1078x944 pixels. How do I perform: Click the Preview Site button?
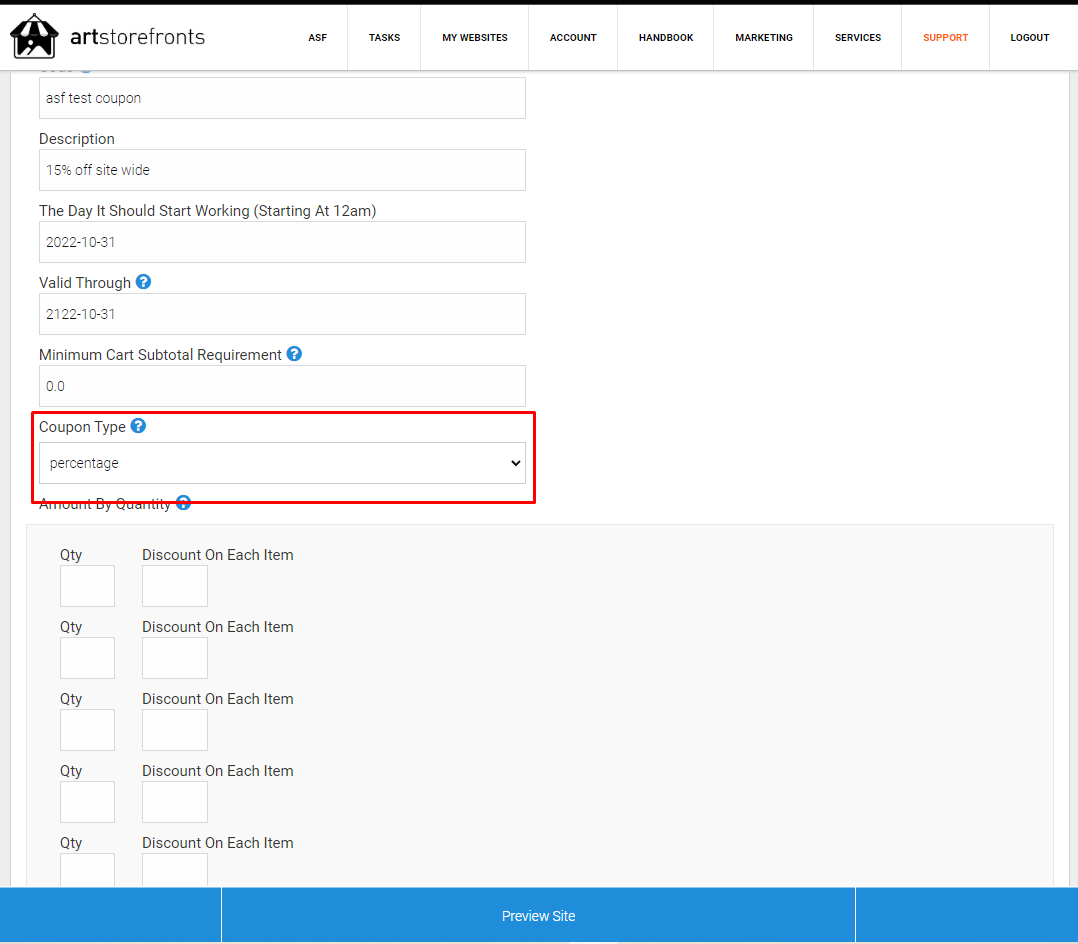pos(538,915)
